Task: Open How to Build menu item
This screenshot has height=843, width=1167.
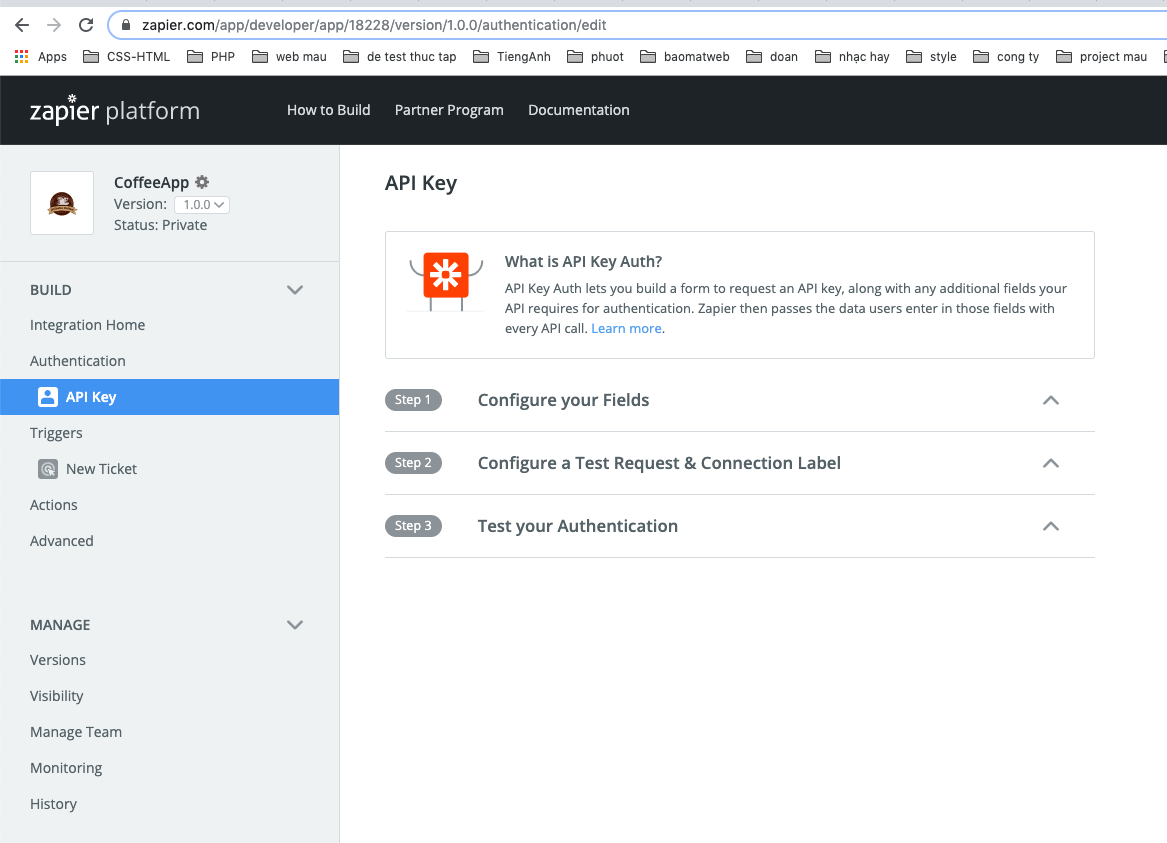Action: (x=328, y=110)
